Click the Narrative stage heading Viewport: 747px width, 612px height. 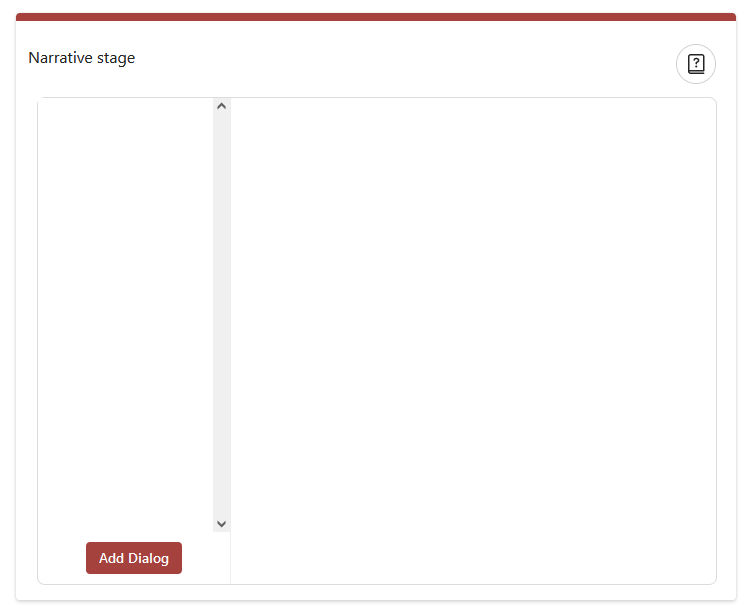click(81, 58)
